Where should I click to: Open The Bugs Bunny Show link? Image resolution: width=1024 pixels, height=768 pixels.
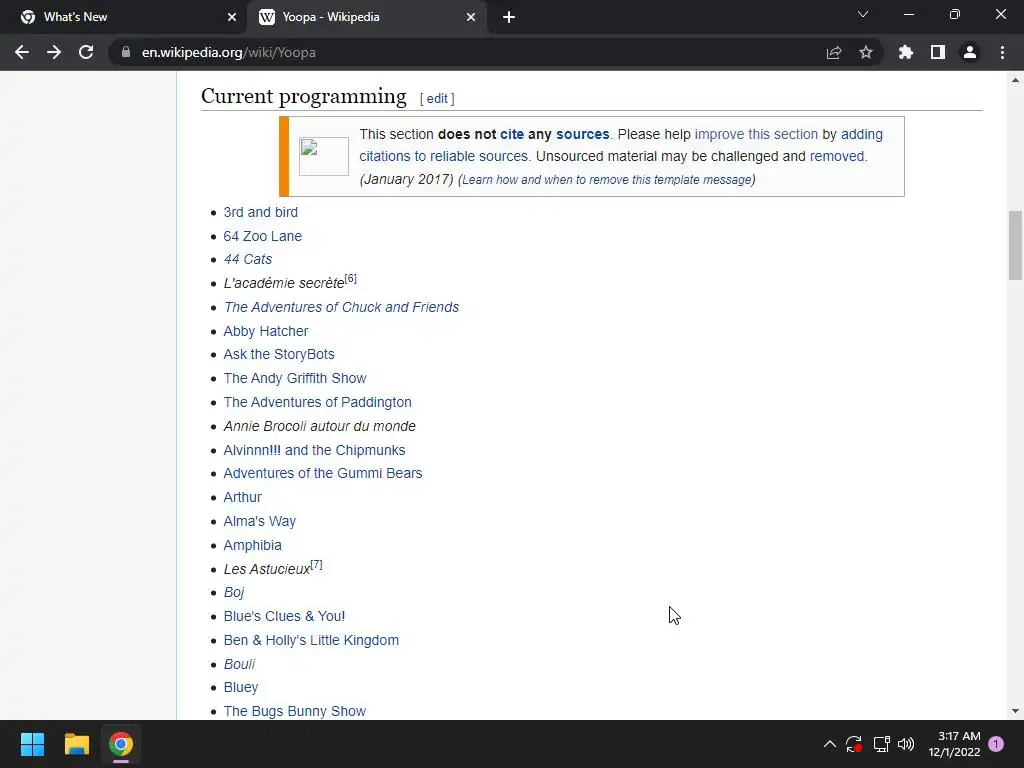click(x=295, y=711)
